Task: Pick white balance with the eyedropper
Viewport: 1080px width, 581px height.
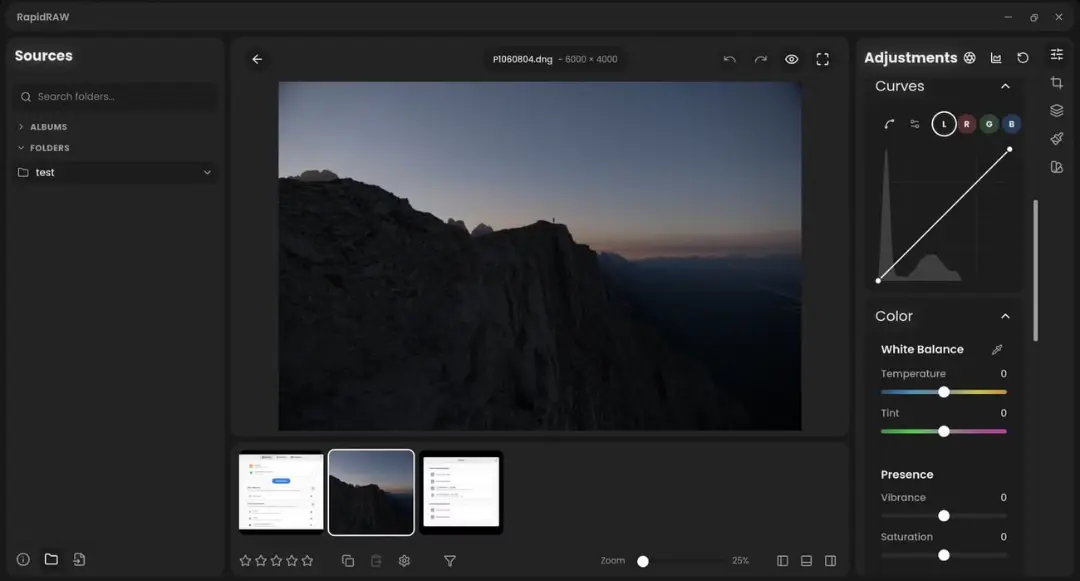Action: tap(997, 350)
